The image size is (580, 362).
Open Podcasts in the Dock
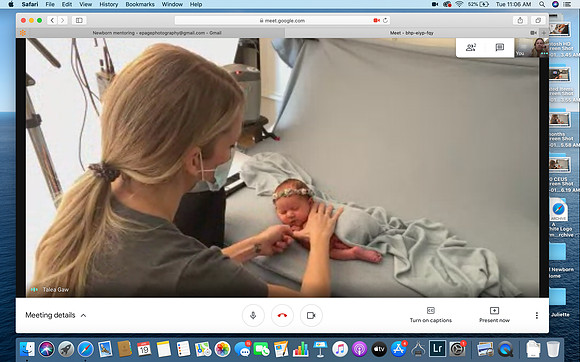[x=359, y=349]
